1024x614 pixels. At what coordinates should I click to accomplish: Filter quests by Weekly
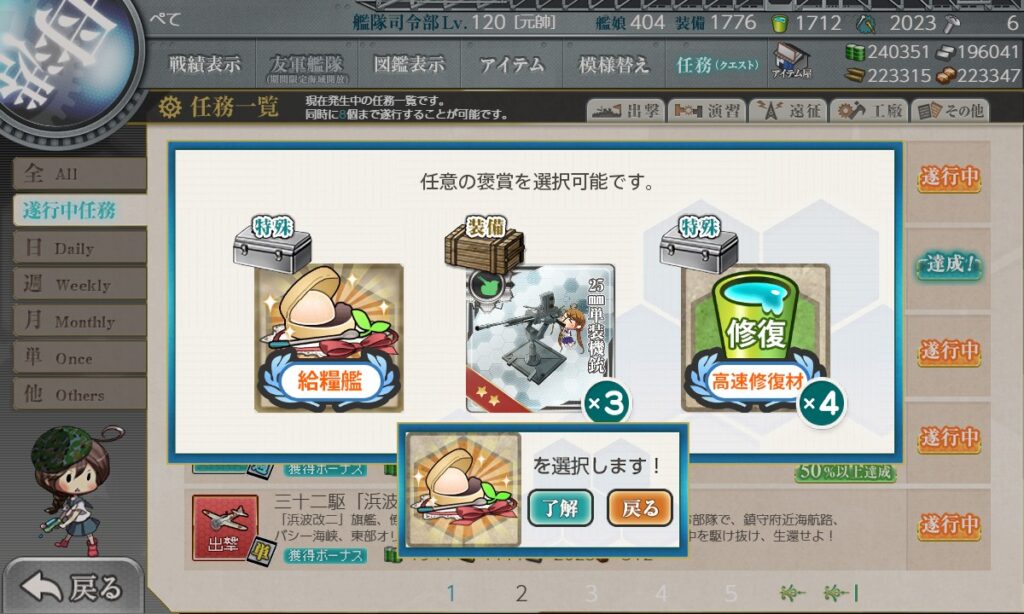coord(80,284)
